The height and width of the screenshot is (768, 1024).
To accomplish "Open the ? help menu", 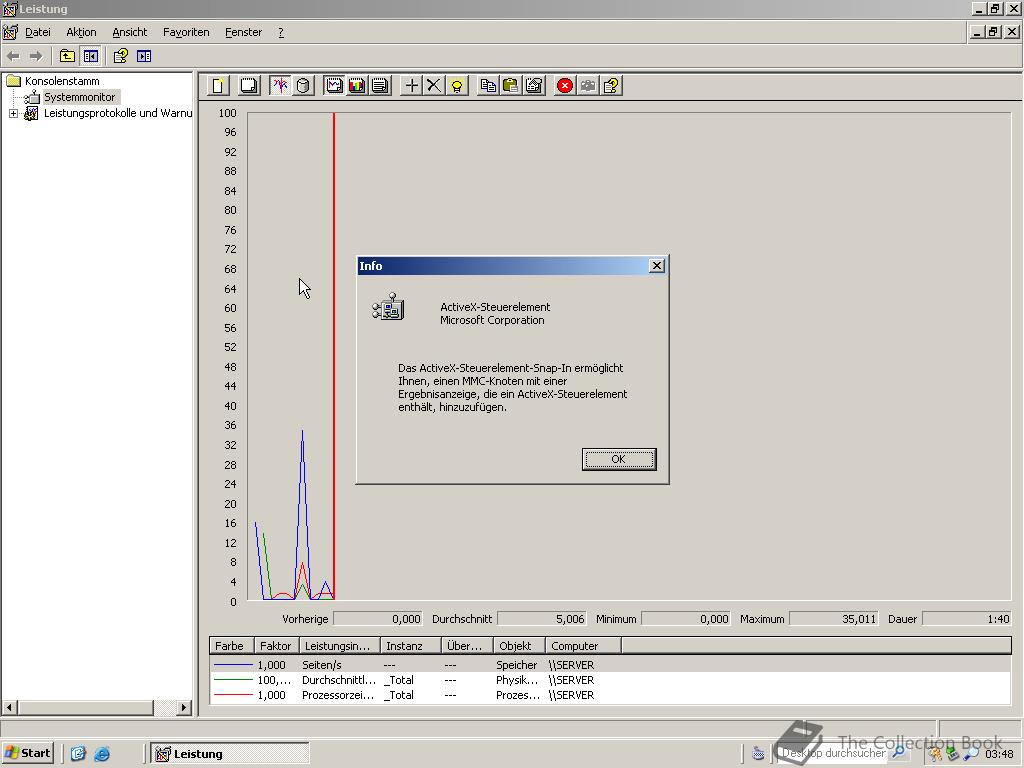I will pyautogui.click(x=281, y=32).
